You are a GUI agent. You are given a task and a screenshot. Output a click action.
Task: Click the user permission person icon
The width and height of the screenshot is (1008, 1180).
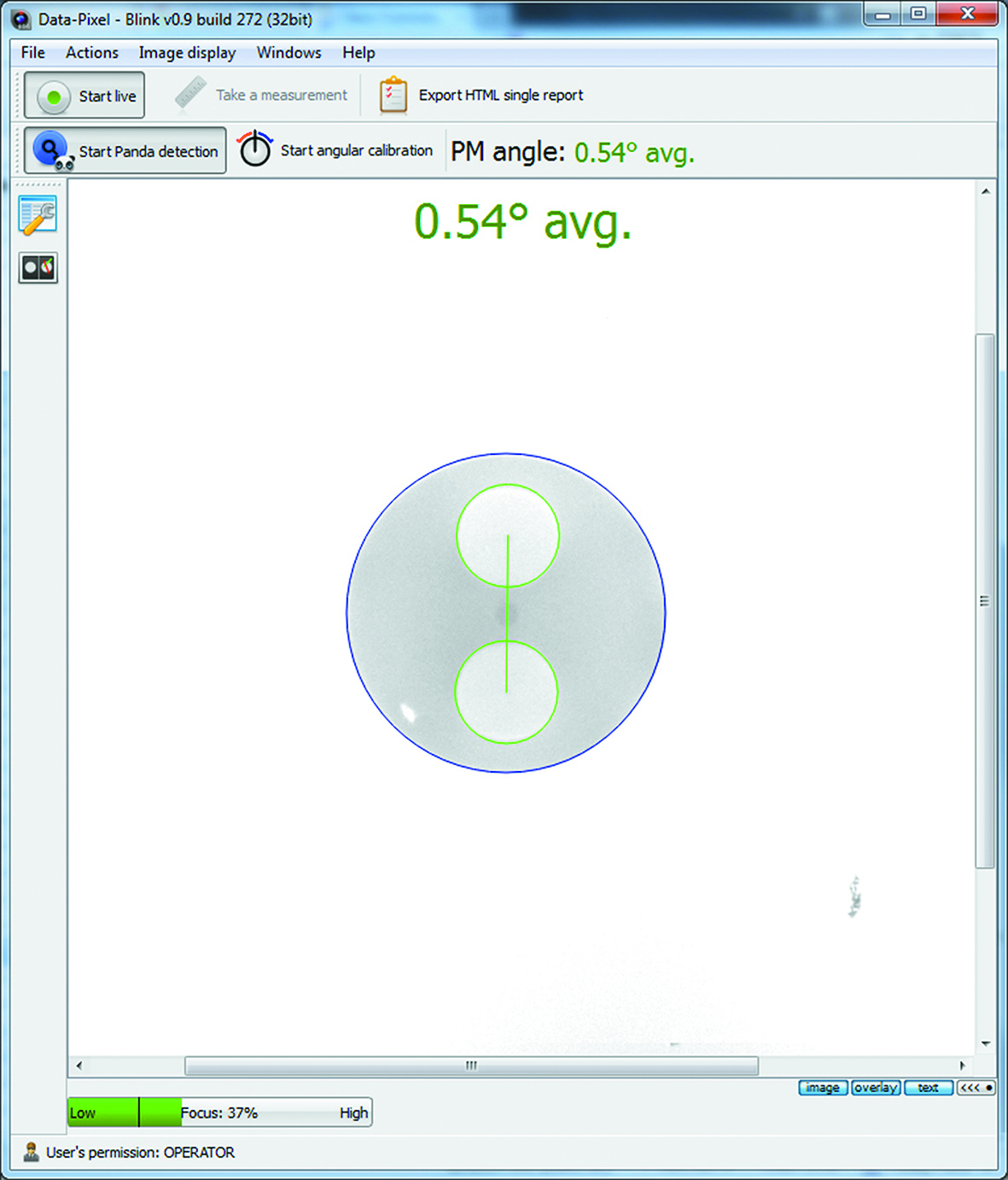tap(31, 1153)
